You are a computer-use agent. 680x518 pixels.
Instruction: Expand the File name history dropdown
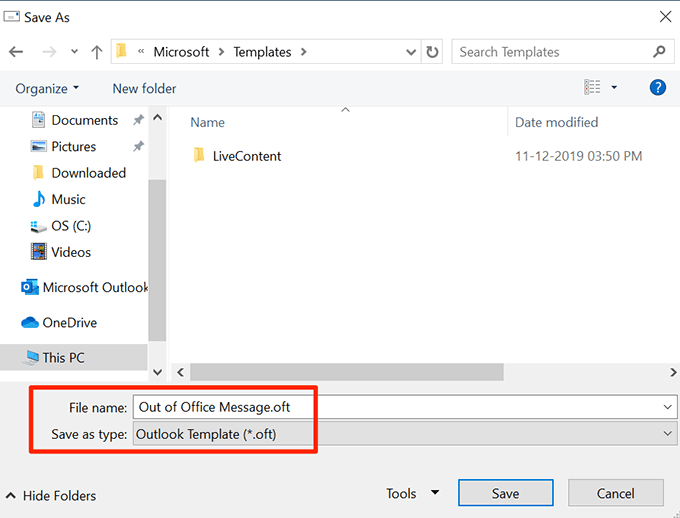tap(668, 407)
